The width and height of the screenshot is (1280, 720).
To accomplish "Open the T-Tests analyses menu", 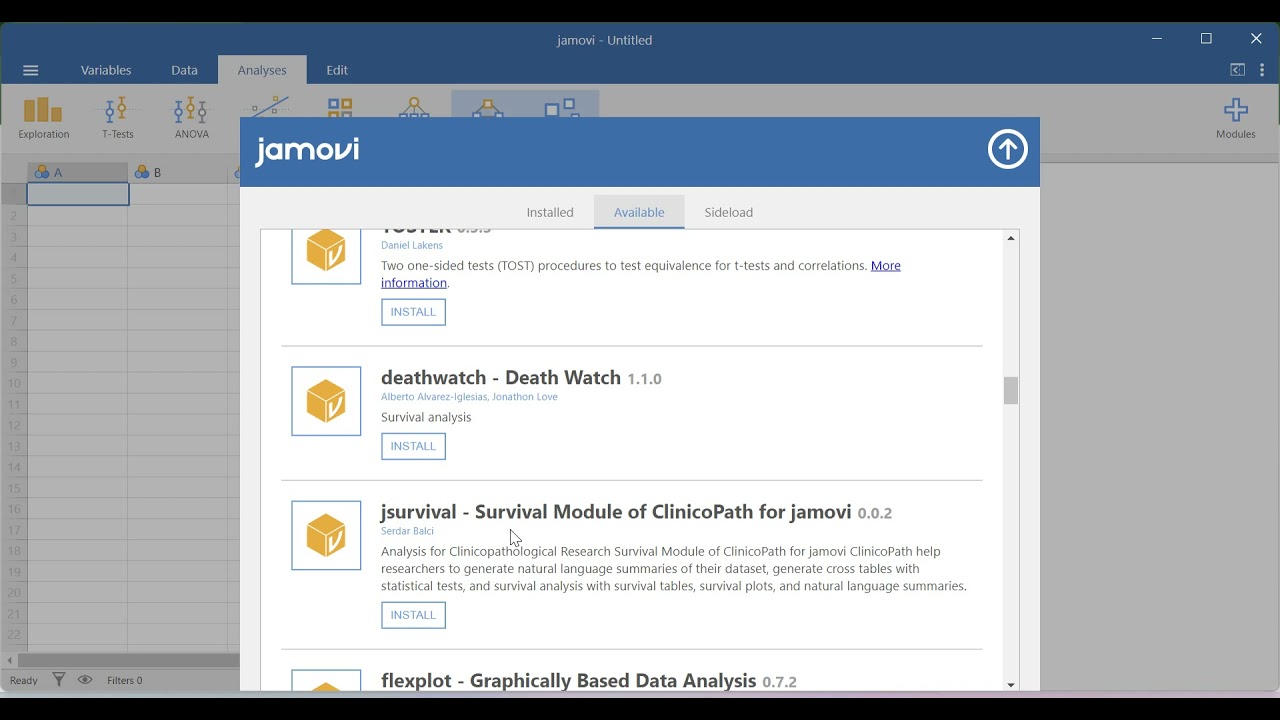I will tap(117, 118).
